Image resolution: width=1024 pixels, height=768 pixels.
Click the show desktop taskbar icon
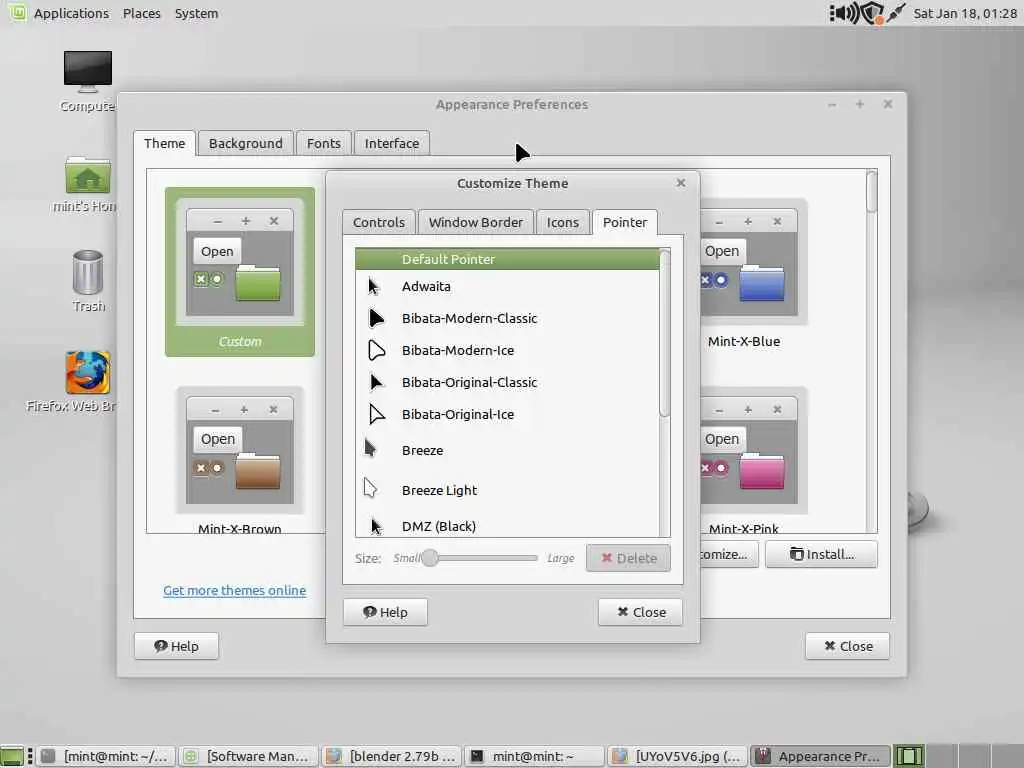click(12, 756)
